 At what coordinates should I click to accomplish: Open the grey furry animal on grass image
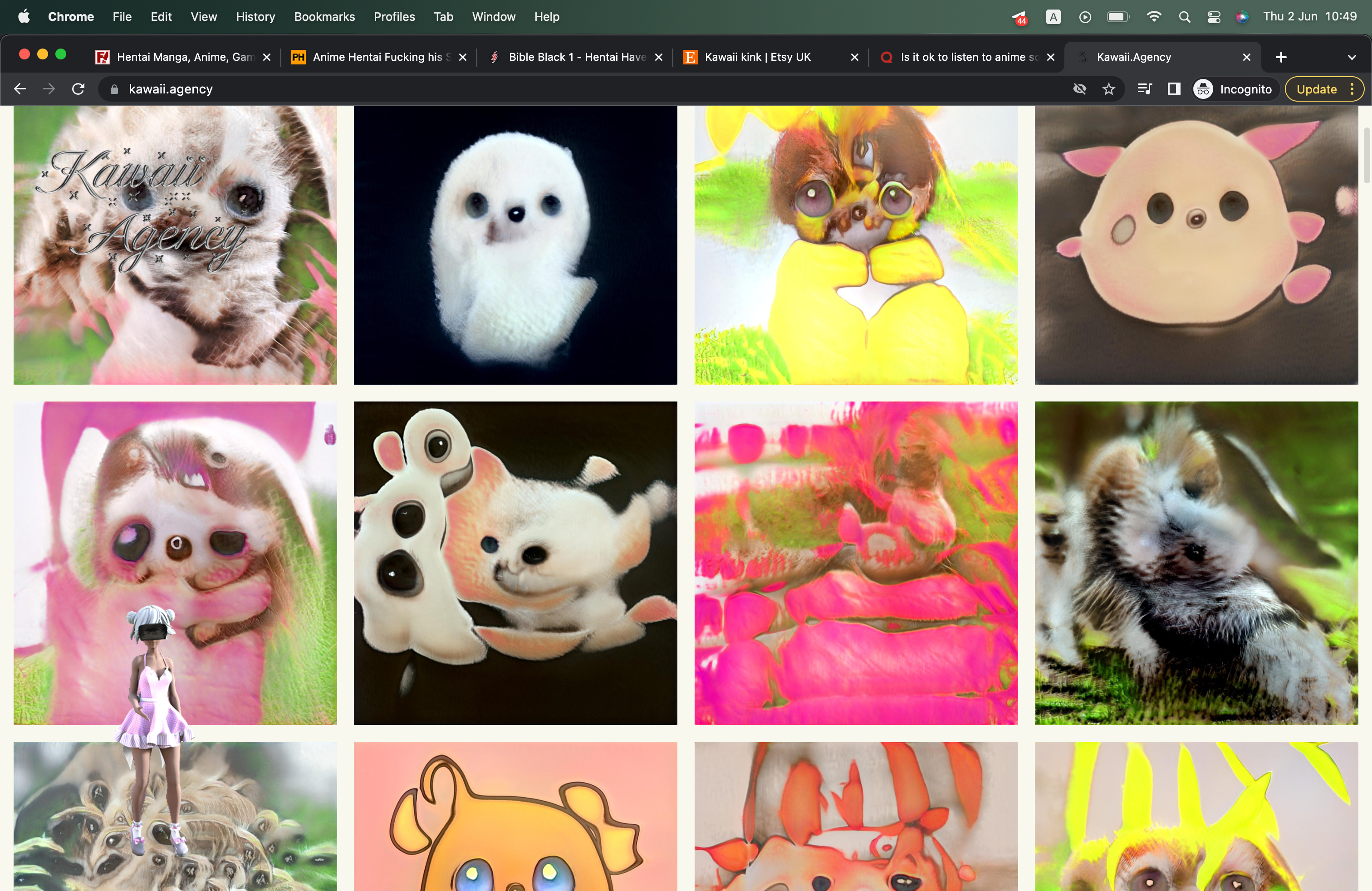(1196, 563)
